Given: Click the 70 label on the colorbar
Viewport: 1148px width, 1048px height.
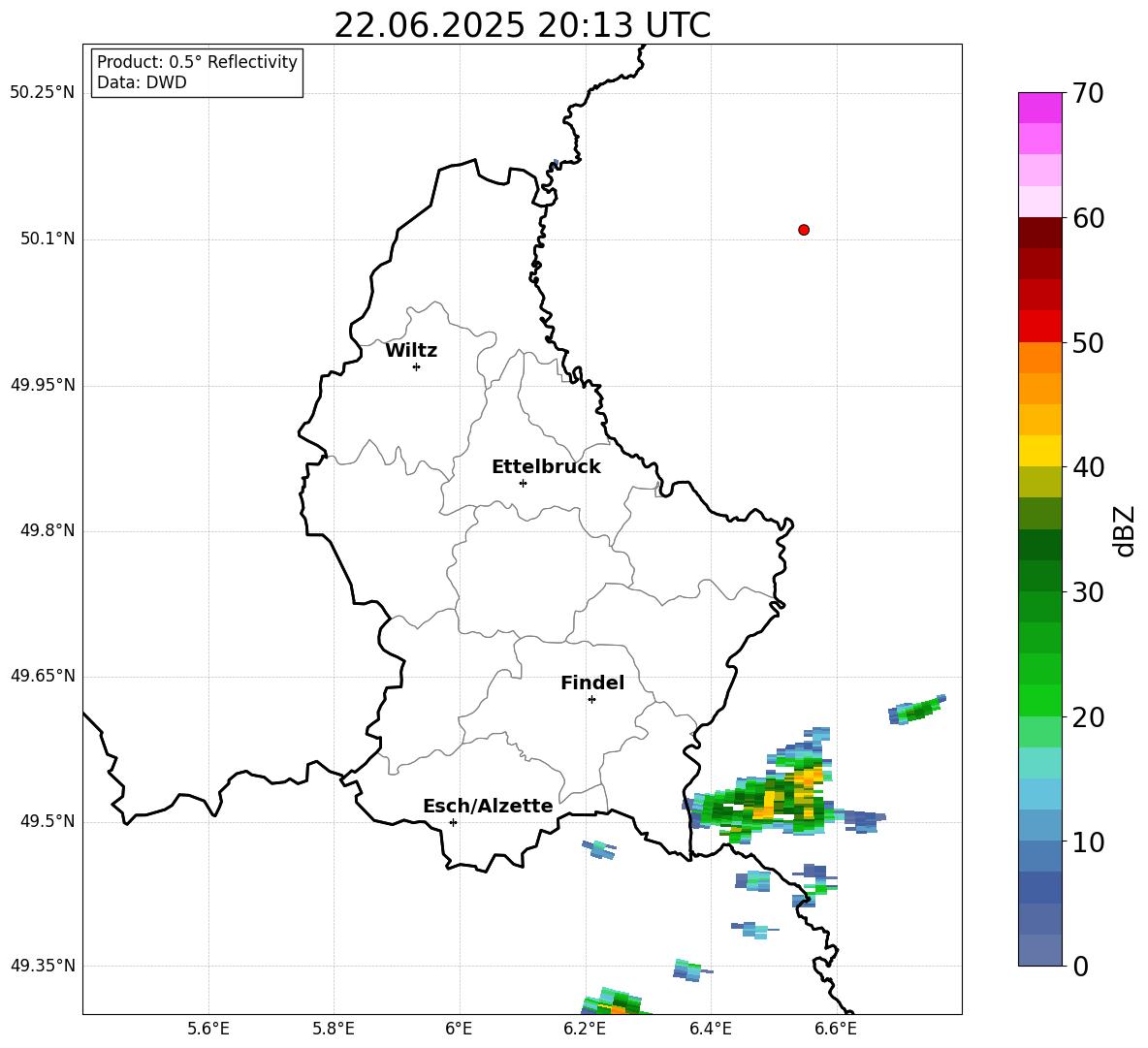Looking at the screenshot, I should click(x=1088, y=93).
